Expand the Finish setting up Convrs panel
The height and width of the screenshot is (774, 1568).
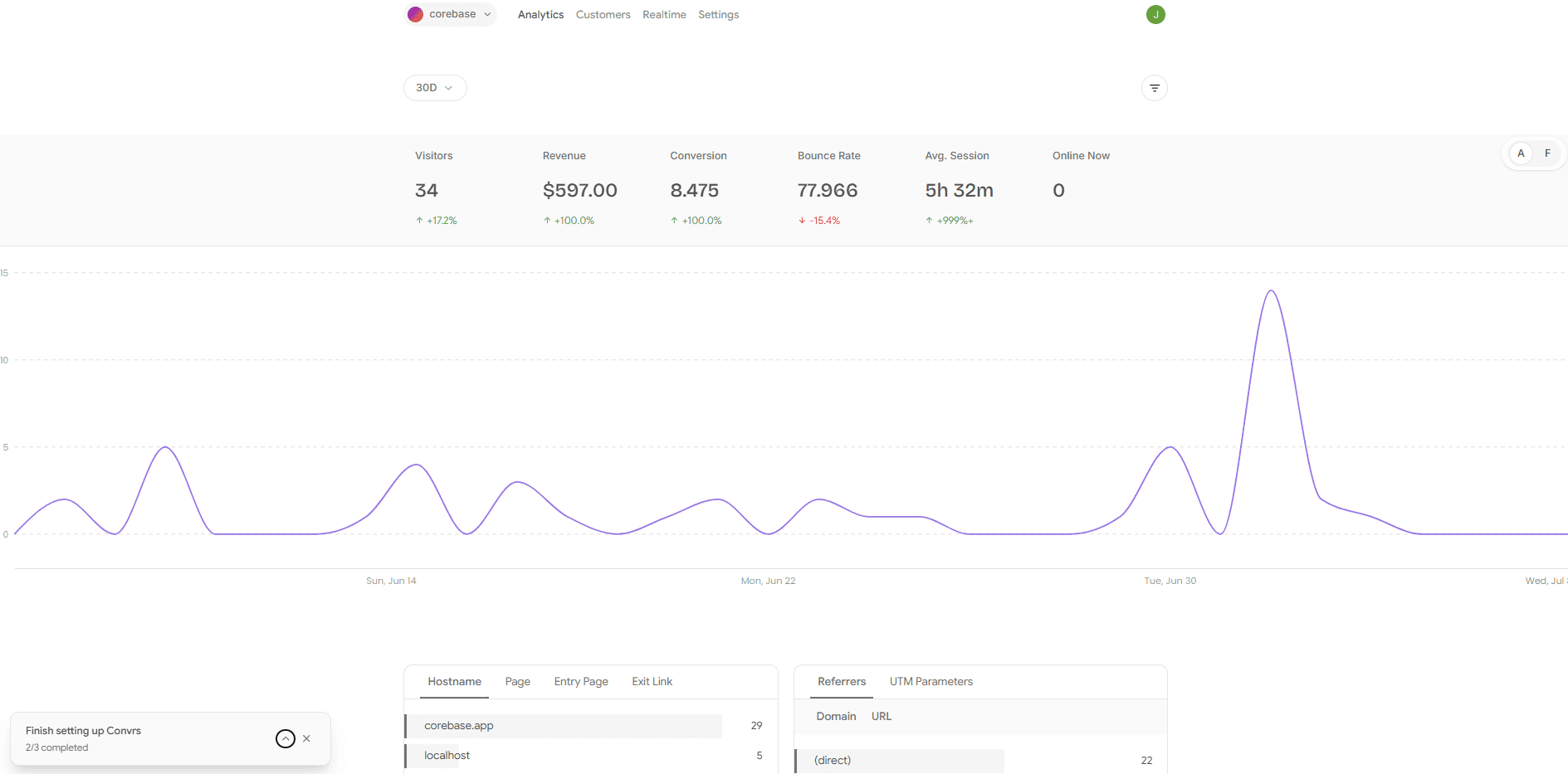pos(286,738)
